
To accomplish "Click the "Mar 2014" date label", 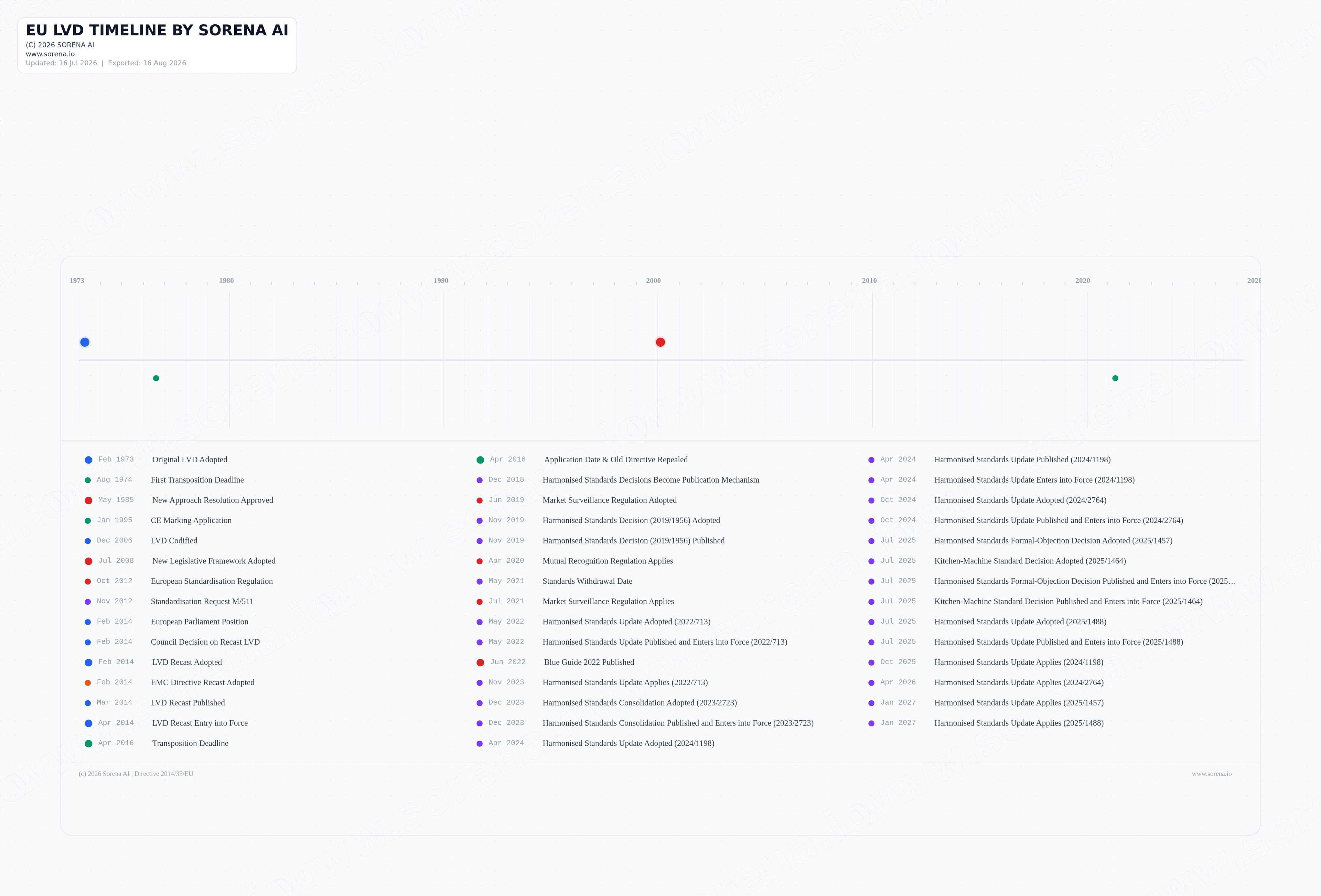I will pyautogui.click(x=114, y=703).
